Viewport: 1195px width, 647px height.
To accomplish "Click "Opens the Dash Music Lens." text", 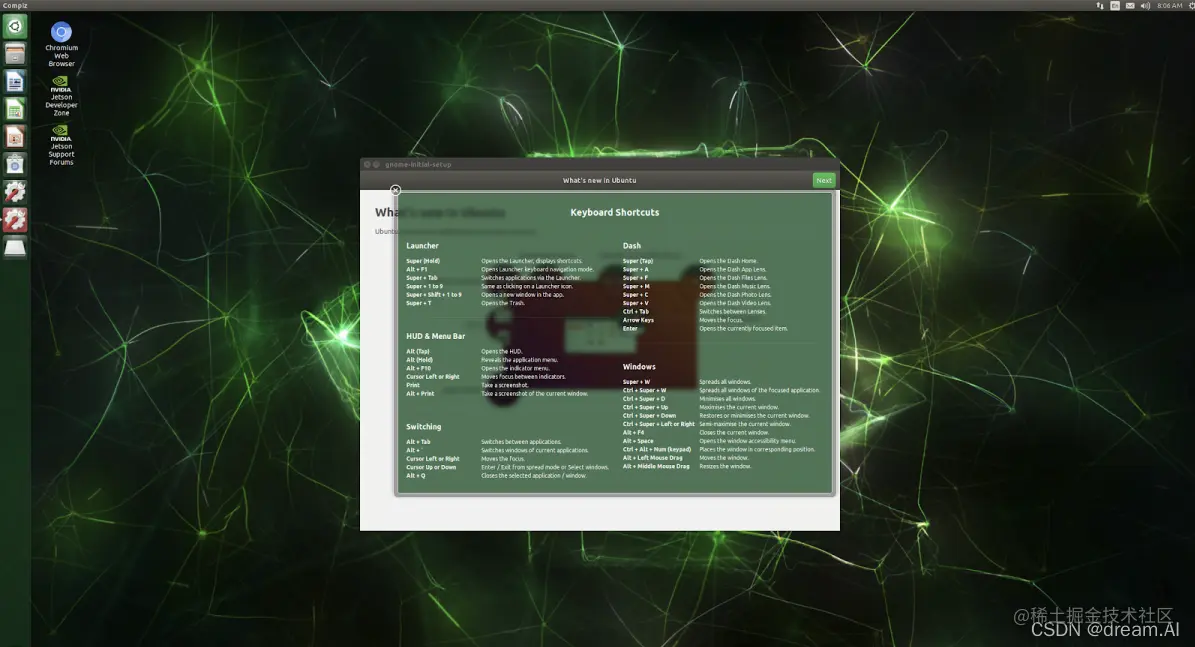I will click(735, 287).
